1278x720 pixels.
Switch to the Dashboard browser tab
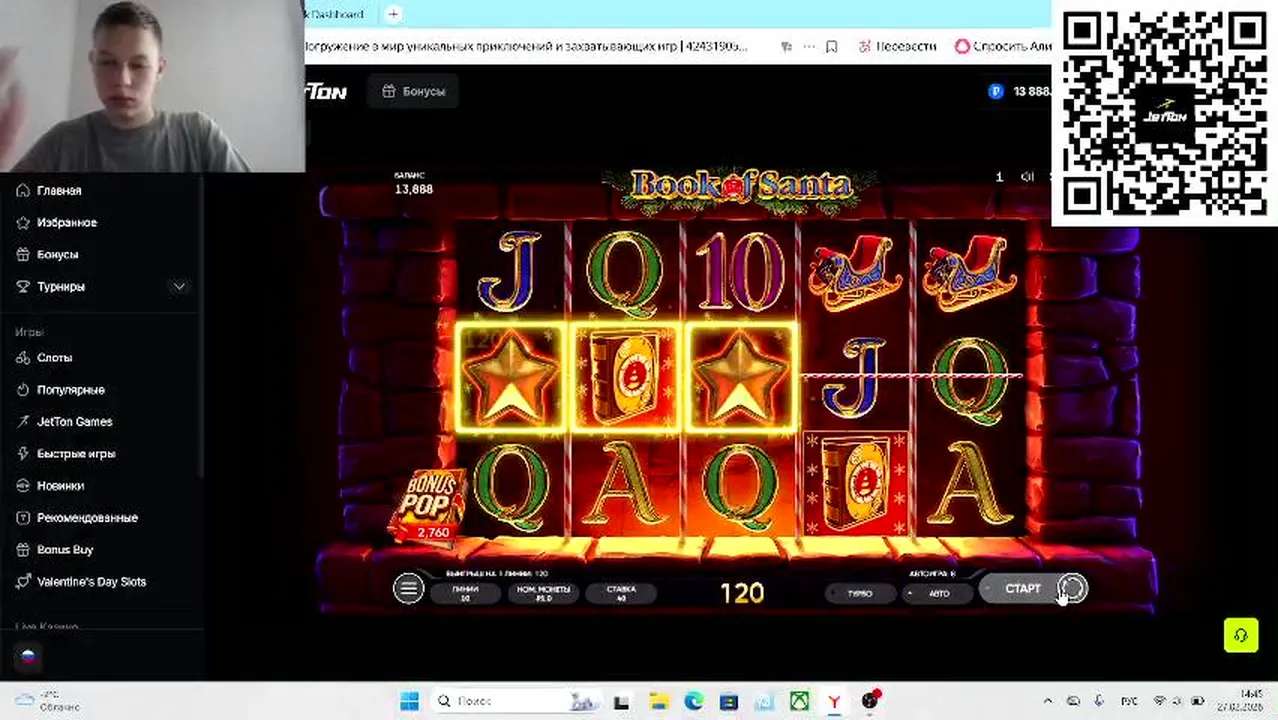pos(334,14)
